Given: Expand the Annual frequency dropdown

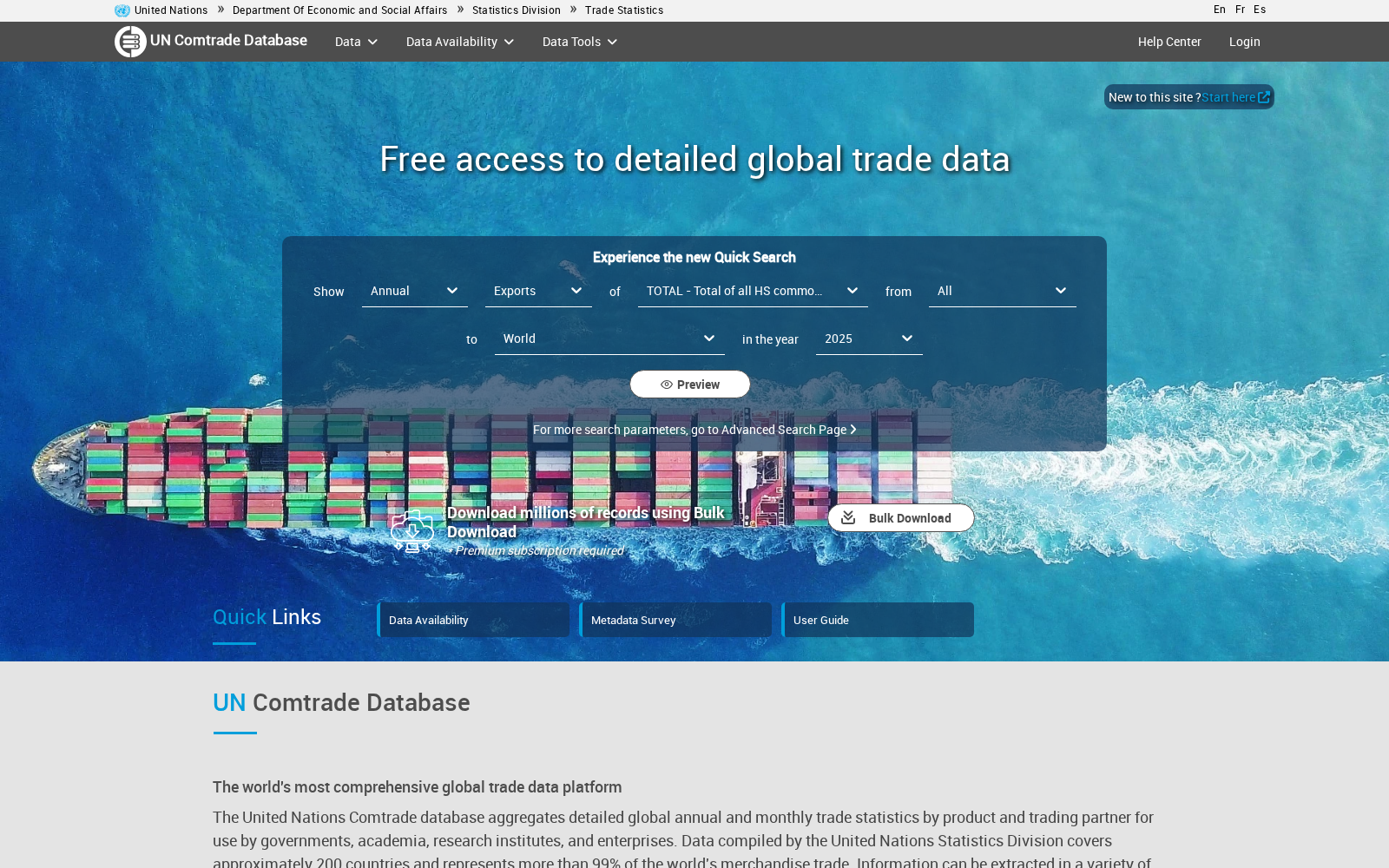Looking at the screenshot, I should click(415, 291).
